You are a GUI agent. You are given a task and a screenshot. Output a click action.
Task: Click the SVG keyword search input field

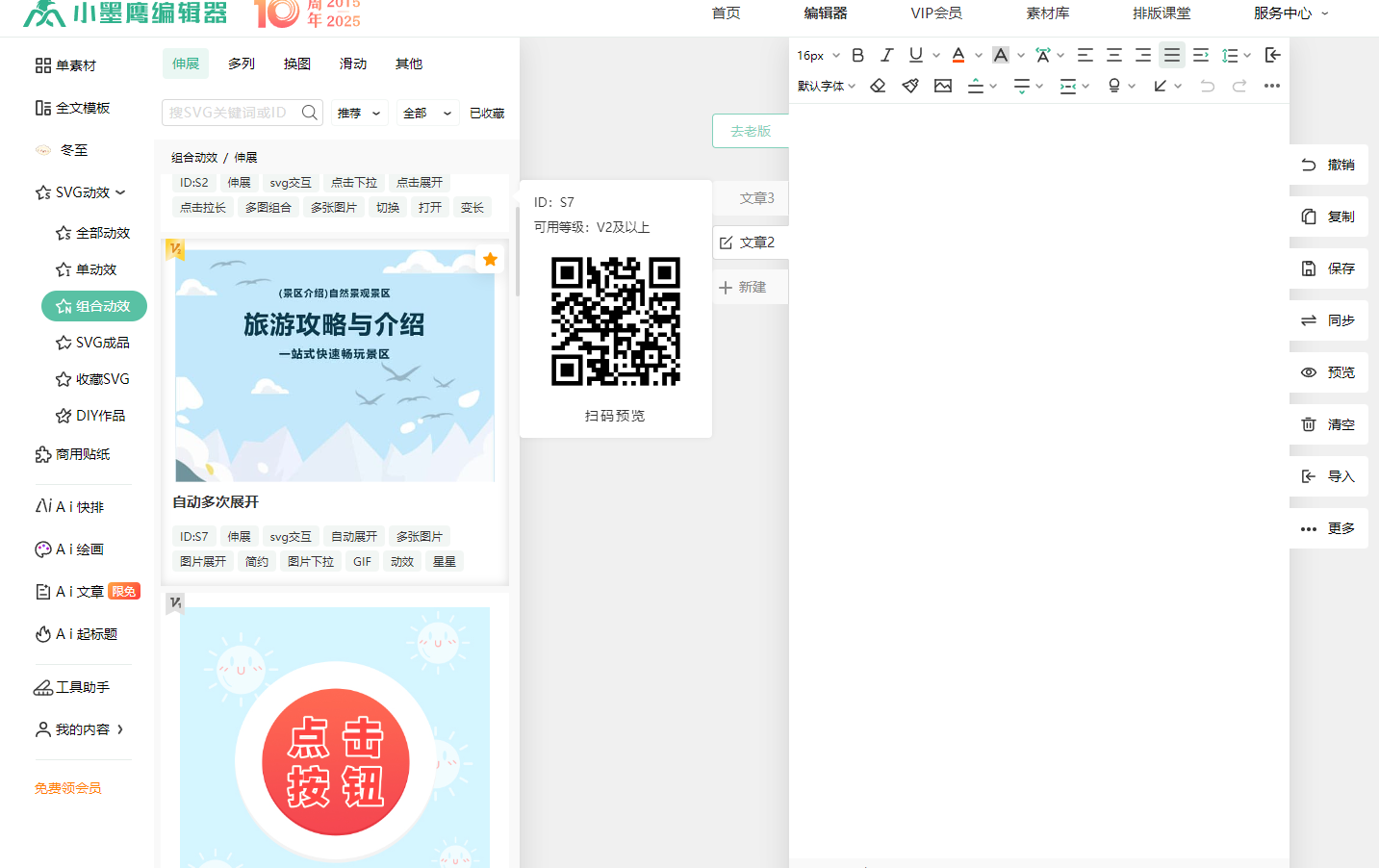(x=231, y=113)
